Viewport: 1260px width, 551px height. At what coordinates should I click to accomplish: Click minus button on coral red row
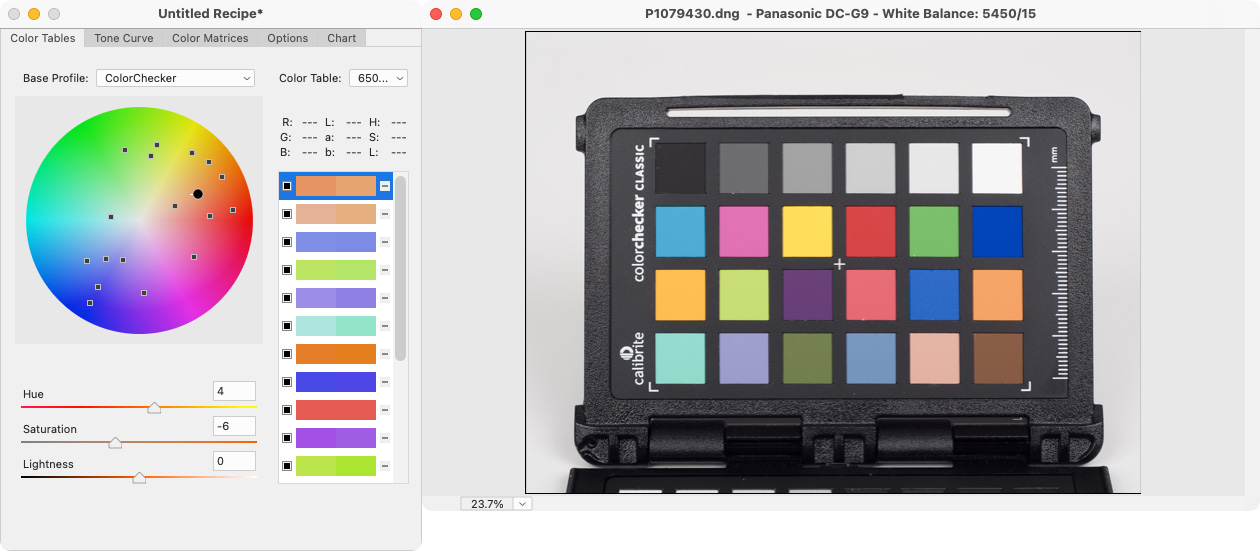point(385,410)
